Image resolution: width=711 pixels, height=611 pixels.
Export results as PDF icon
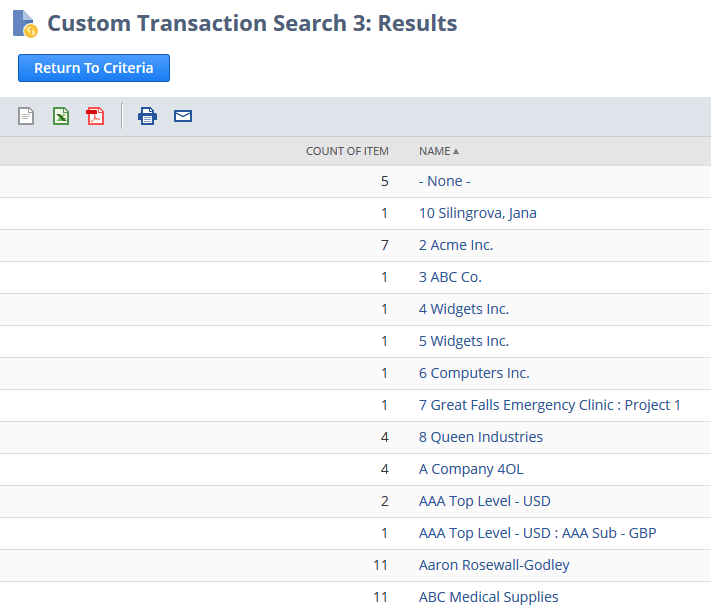tap(95, 116)
